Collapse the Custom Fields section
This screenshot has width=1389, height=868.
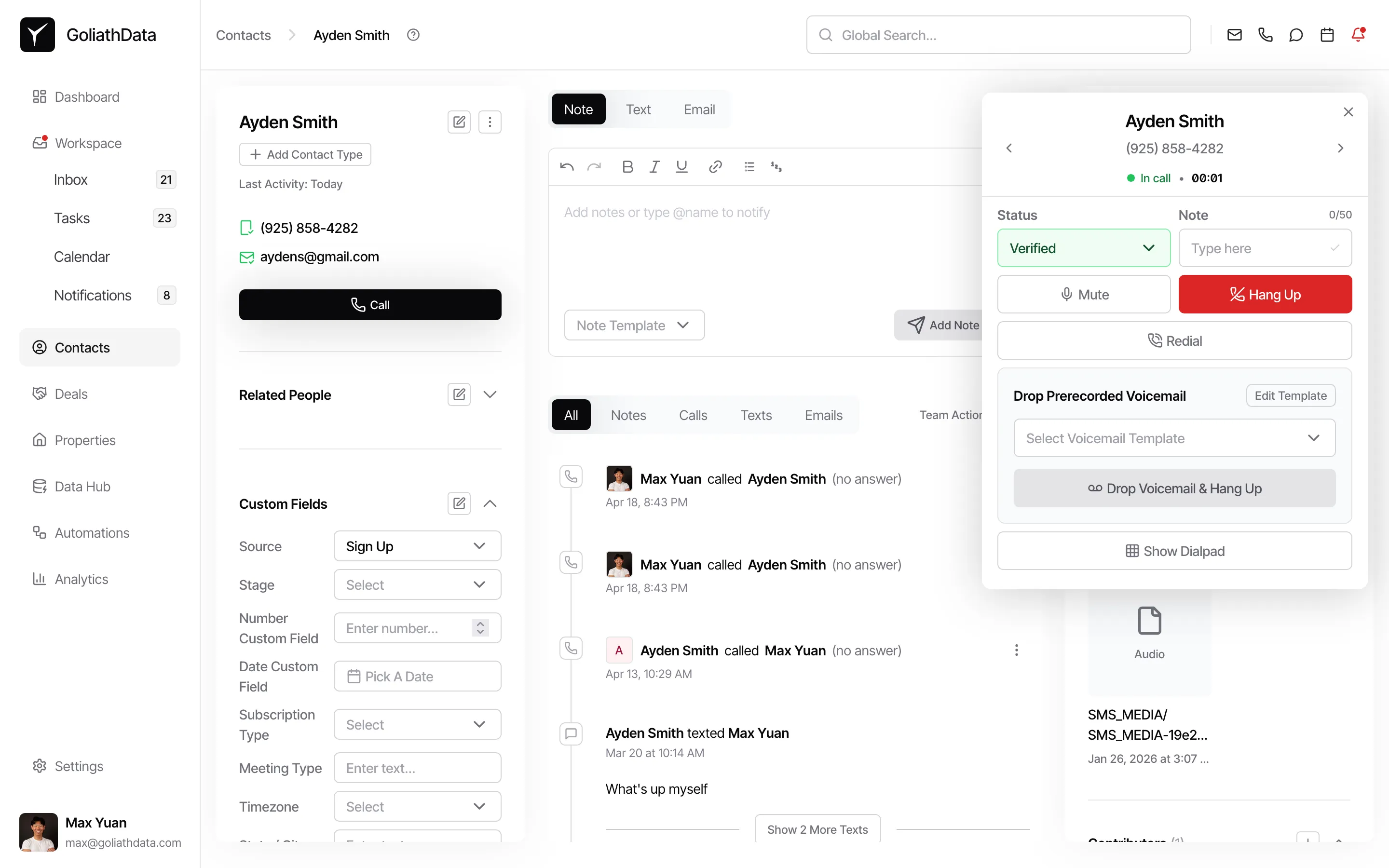(x=490, y=503)
